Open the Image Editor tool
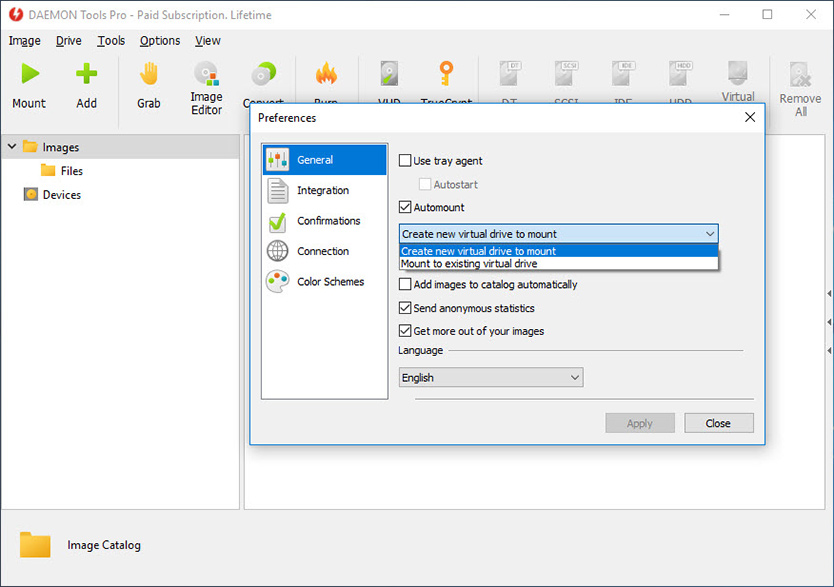The image size is (834, 587). coord(206,73)
